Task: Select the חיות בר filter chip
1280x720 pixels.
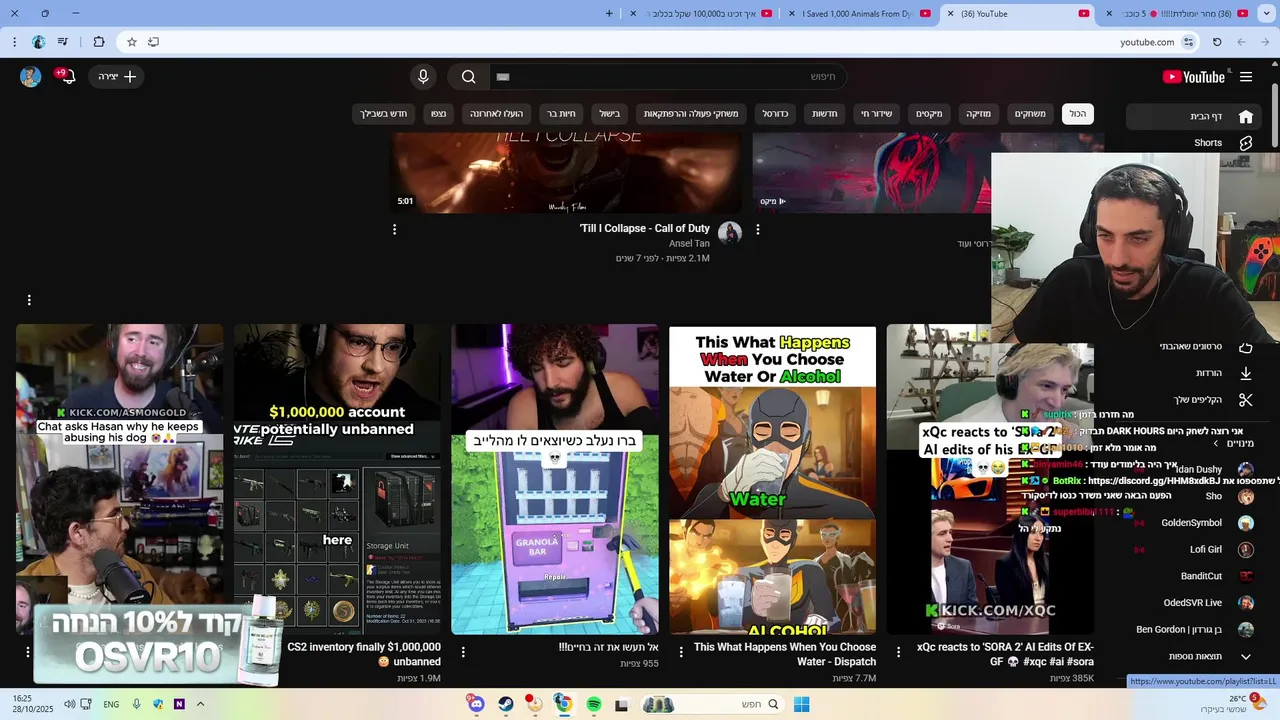Action: [561, 114]
